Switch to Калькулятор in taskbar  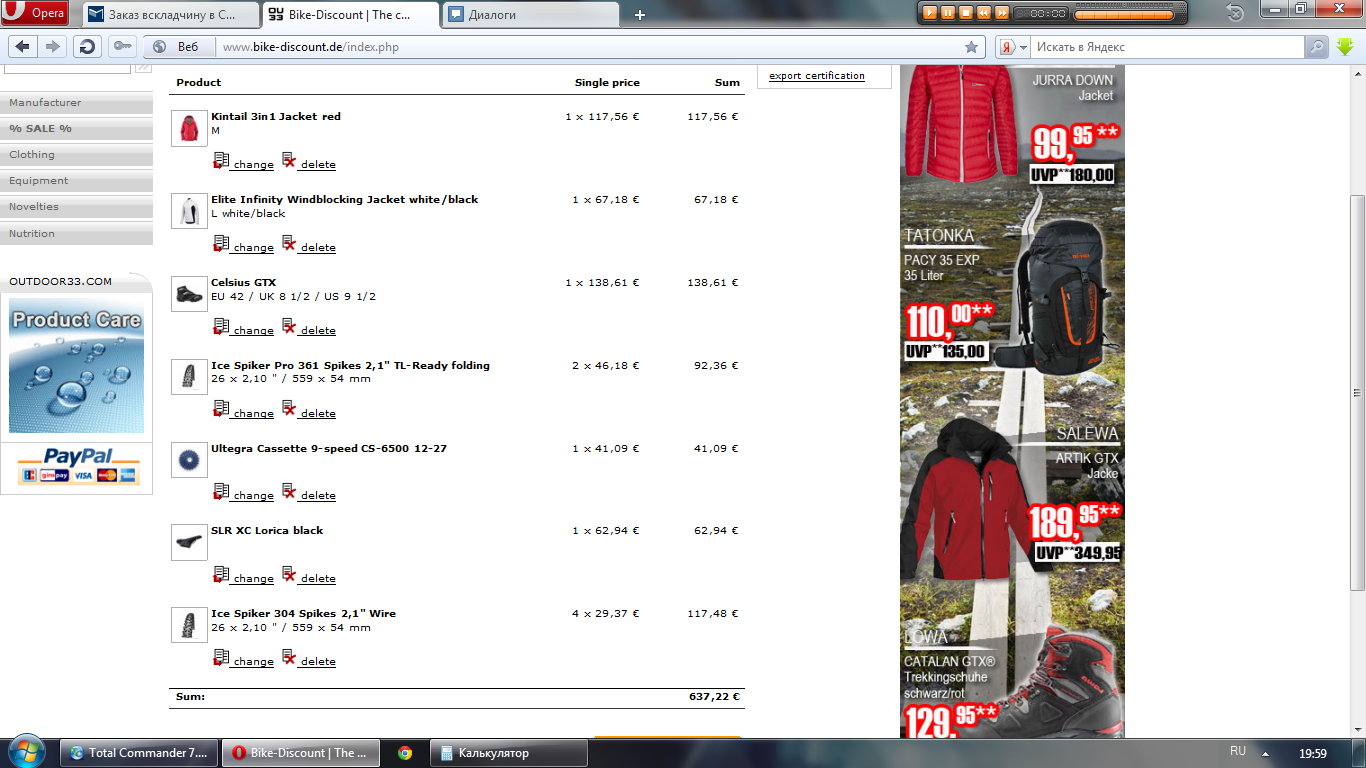[x=509, y=753]
